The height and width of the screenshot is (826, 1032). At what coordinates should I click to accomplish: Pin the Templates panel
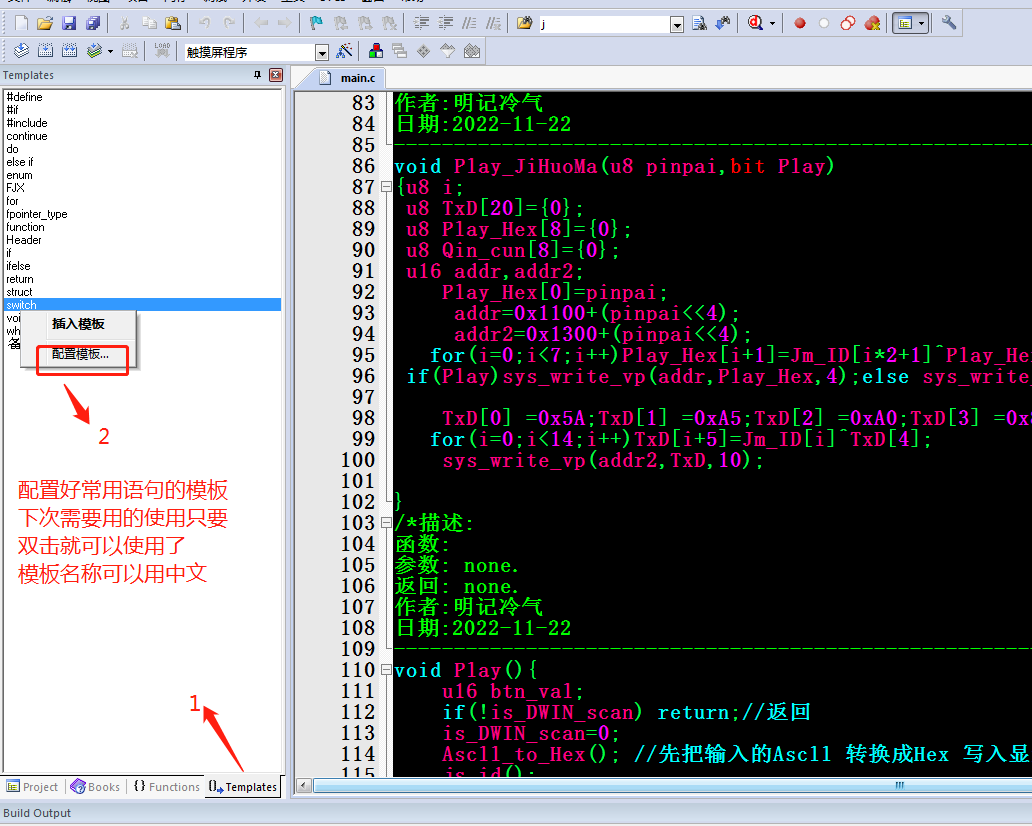click(257, 75)
